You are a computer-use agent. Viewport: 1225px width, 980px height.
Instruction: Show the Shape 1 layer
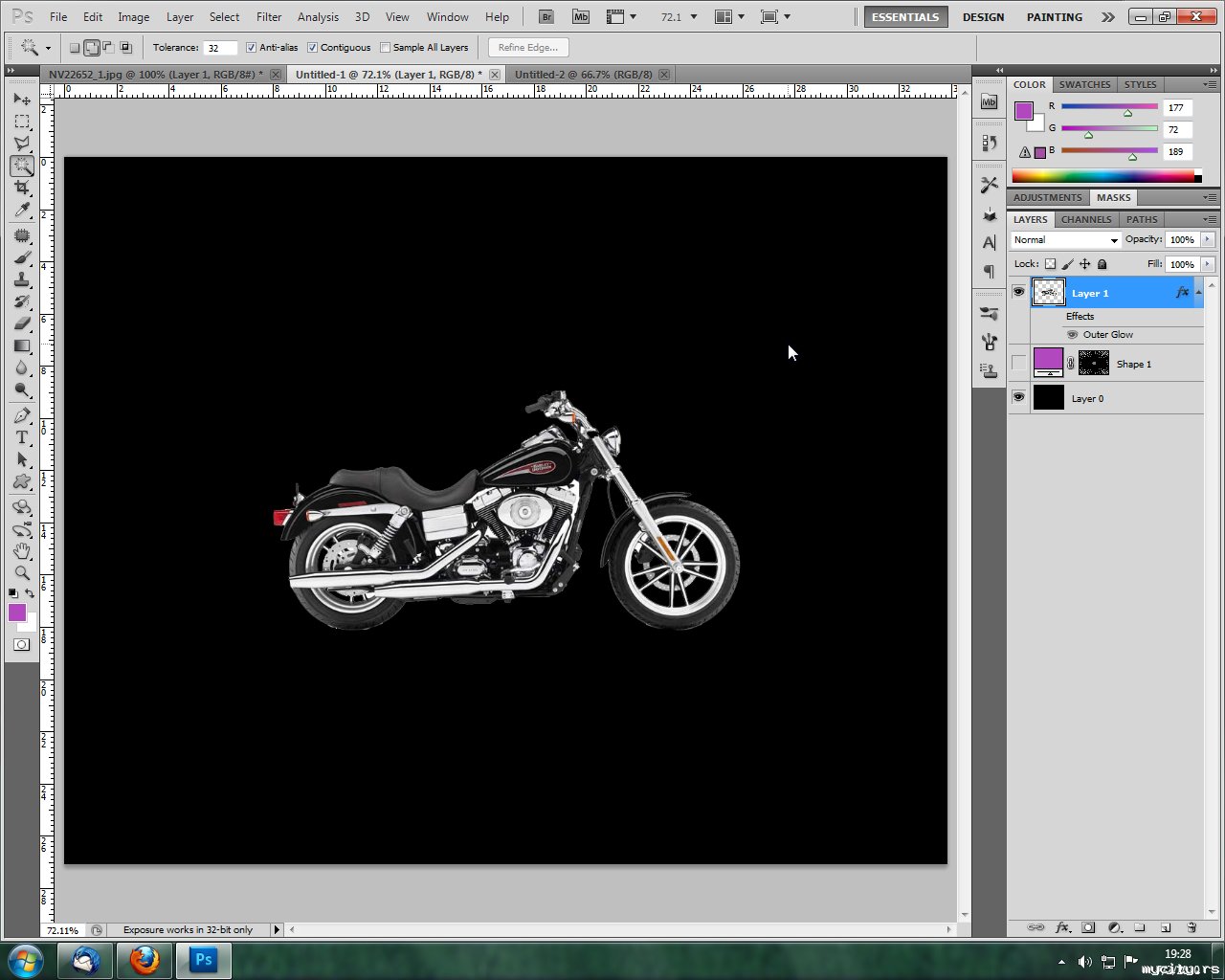pos(1018,364)
